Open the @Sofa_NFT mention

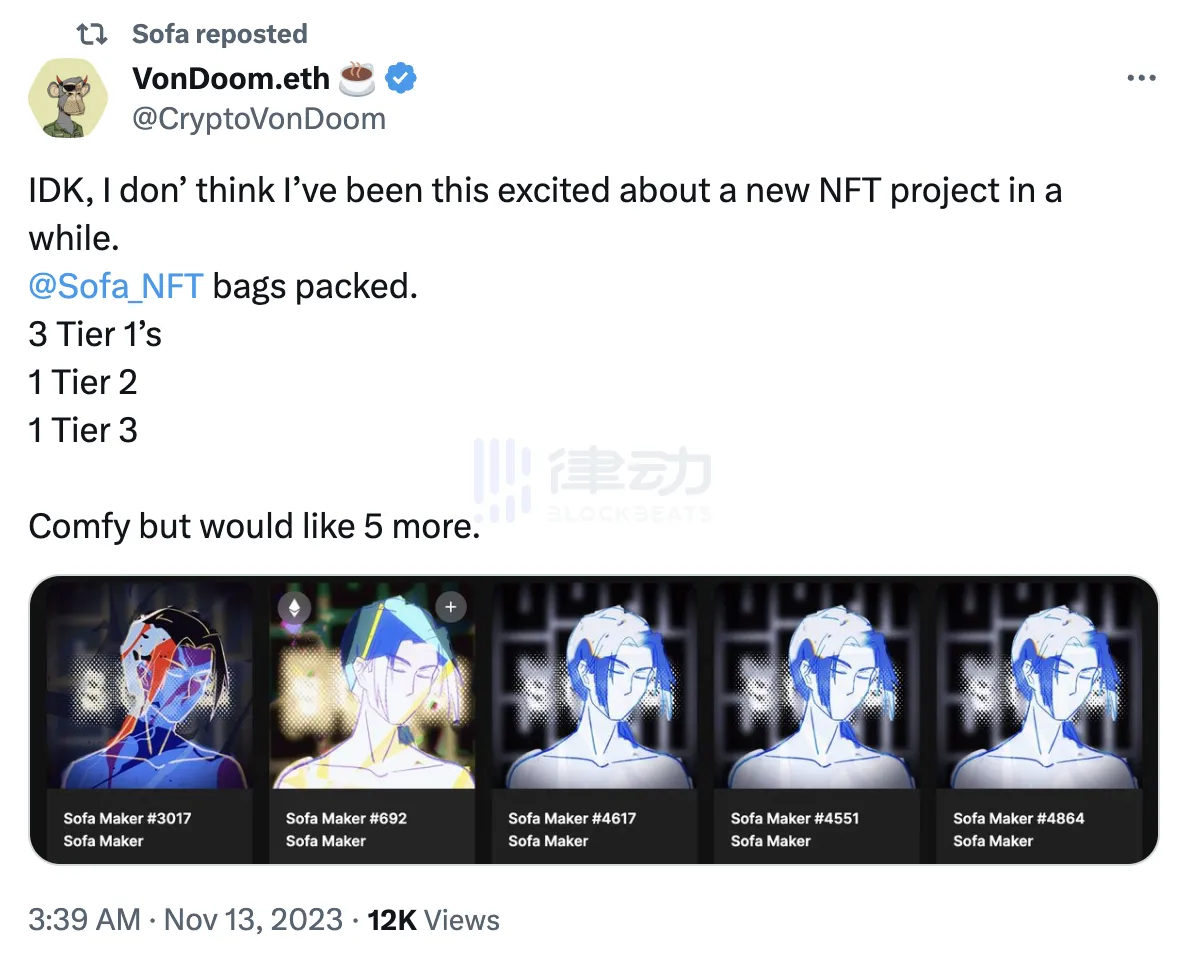pos(116,287)
